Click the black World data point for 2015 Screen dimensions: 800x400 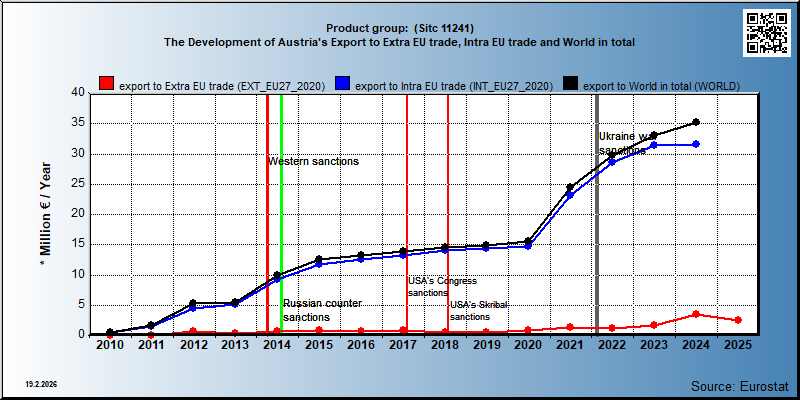[x=319, y=259]
